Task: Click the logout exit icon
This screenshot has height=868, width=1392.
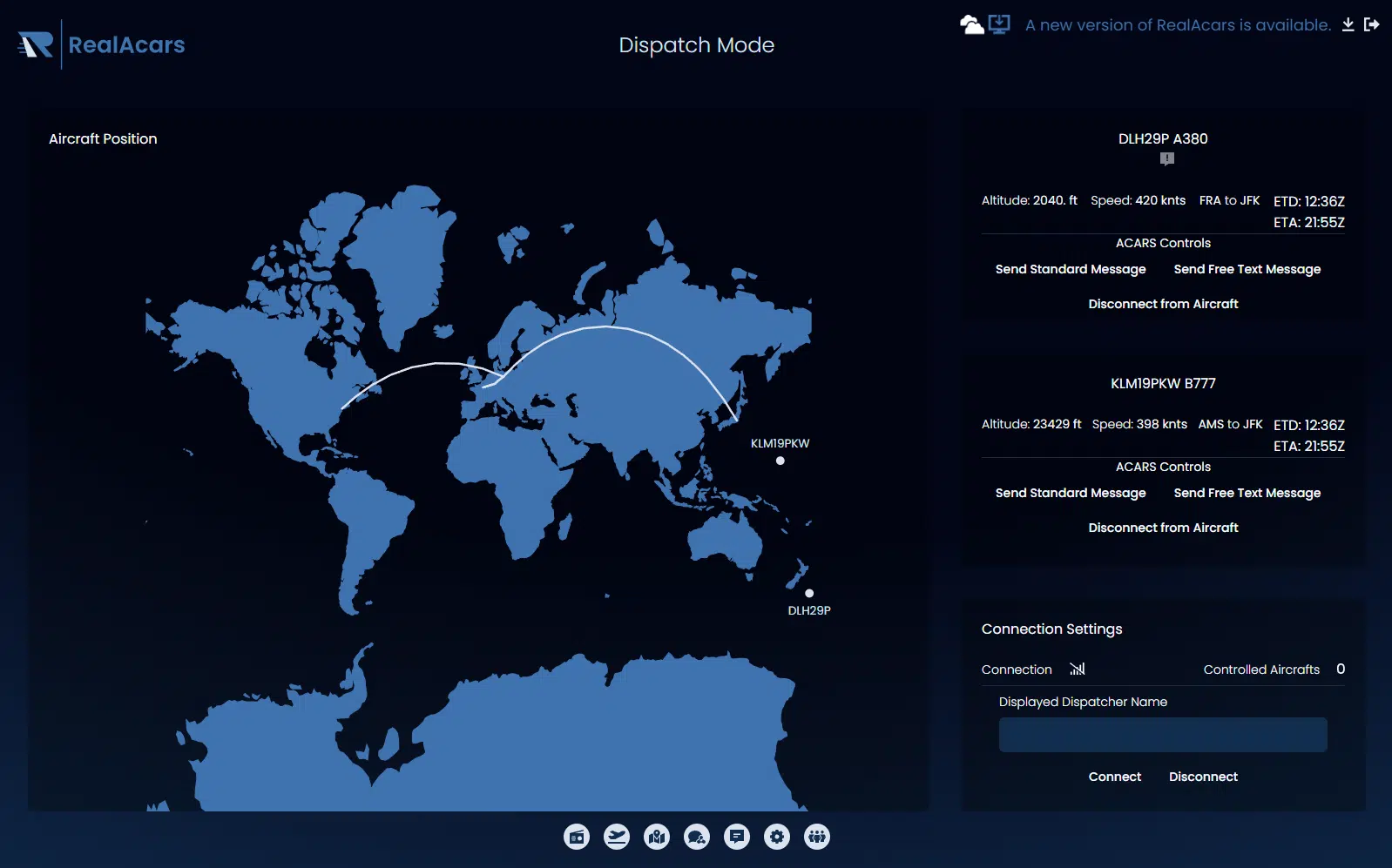Action: click(x=1372, y=24)
